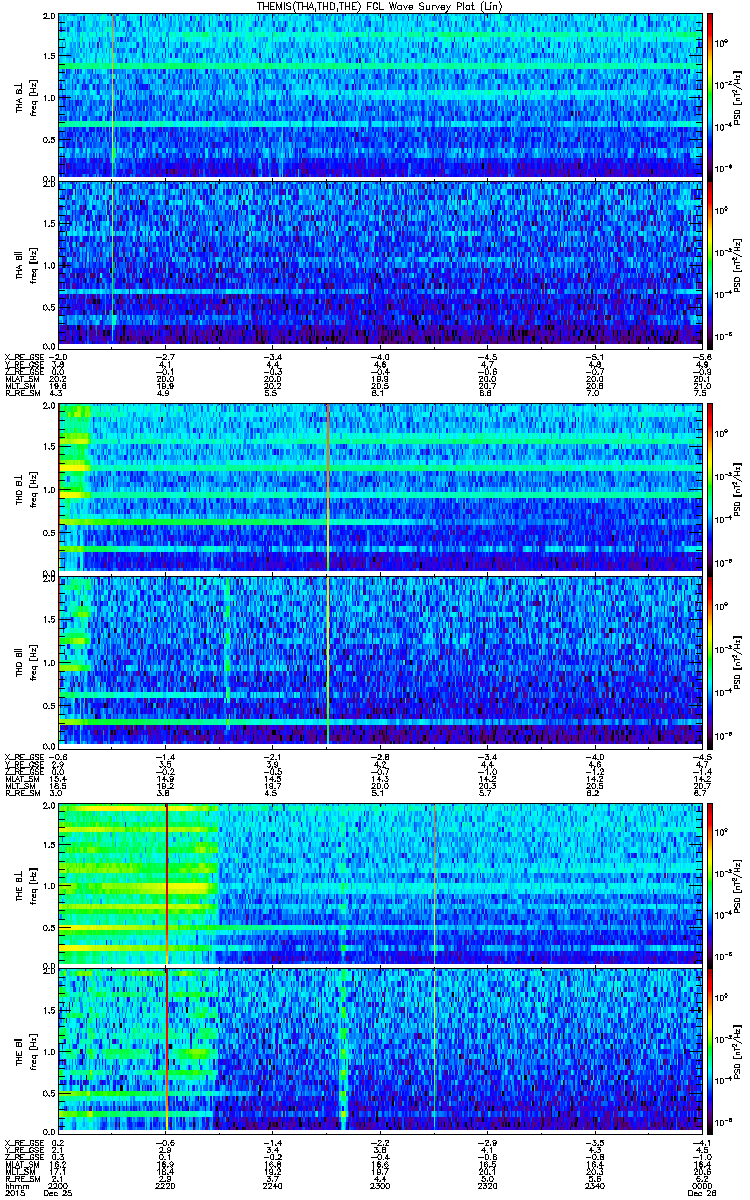Click the THEMIS FGL Wave Survey Plot title
The width and height of the screenshot is (750, 1200).
coord(379,6)
